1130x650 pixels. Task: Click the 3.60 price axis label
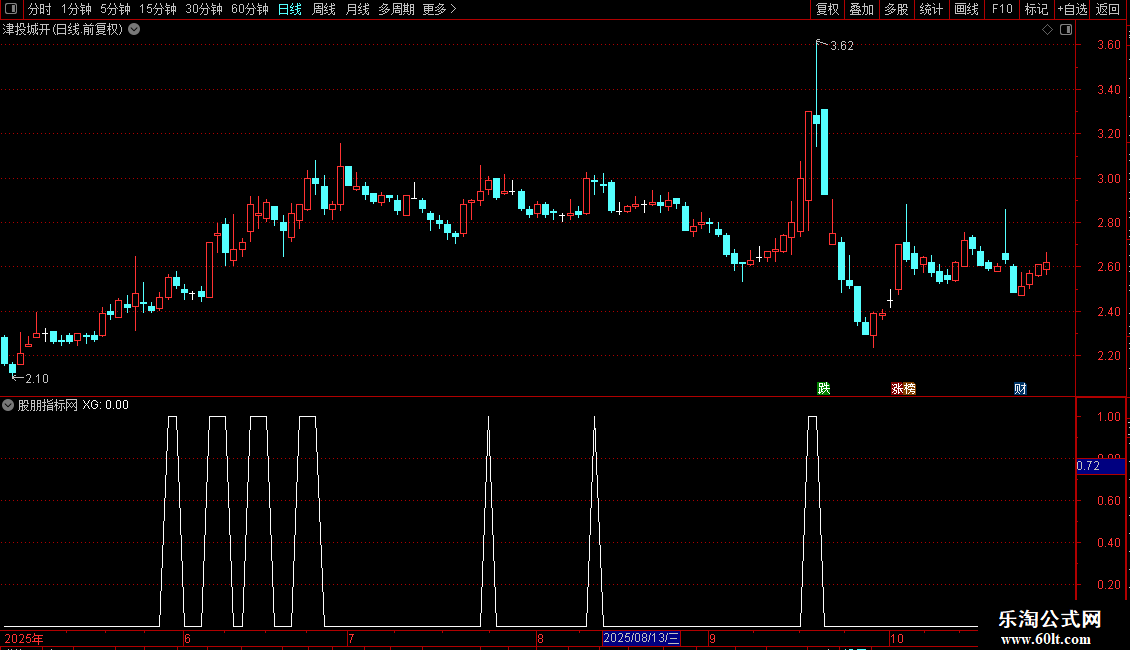point(1108,45)
